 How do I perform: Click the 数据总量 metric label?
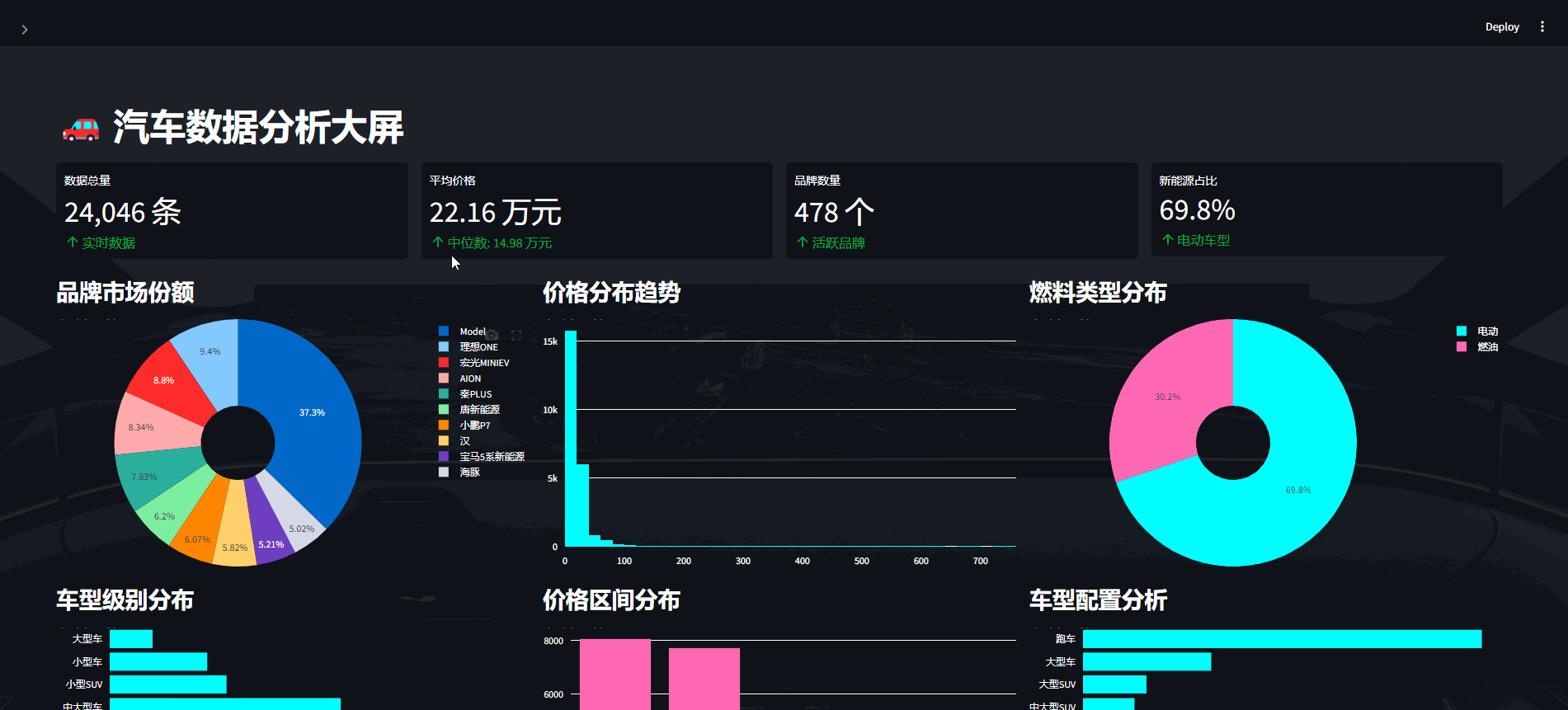click(x=87, y=181)
